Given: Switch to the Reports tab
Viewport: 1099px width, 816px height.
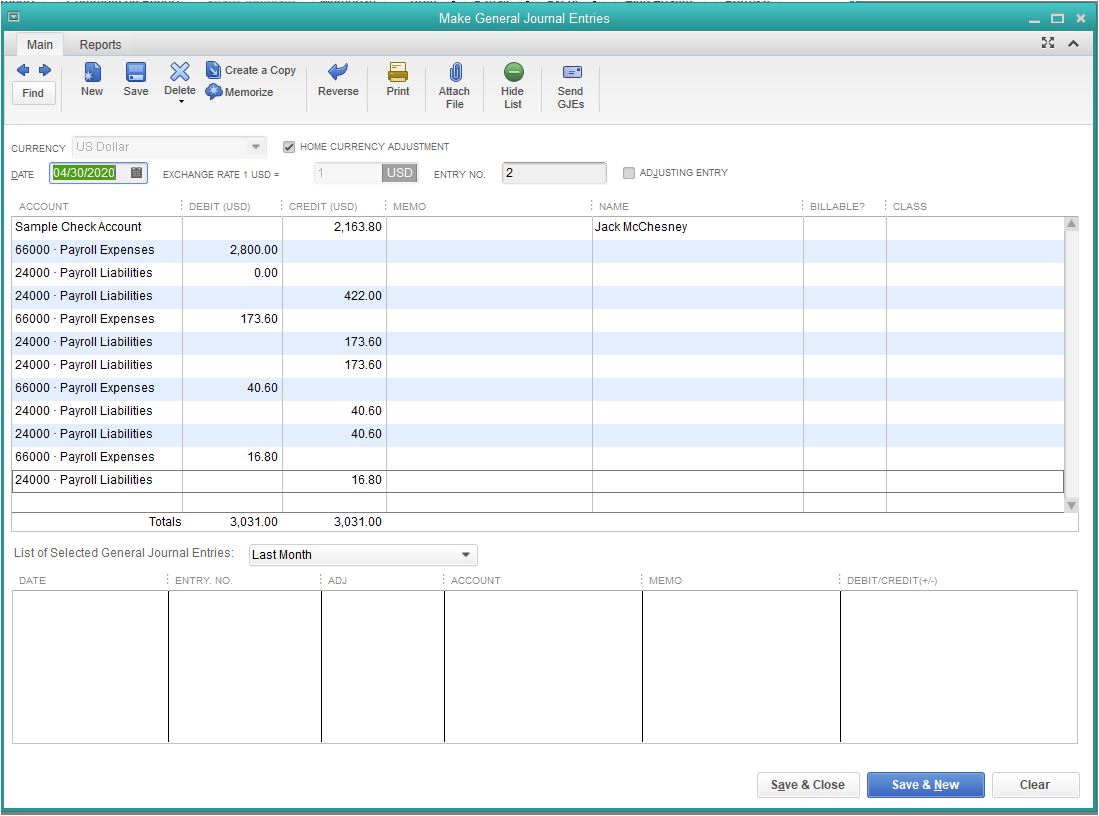Looking at the screenshot, I should pyautogui.click(x=100, y=45).
